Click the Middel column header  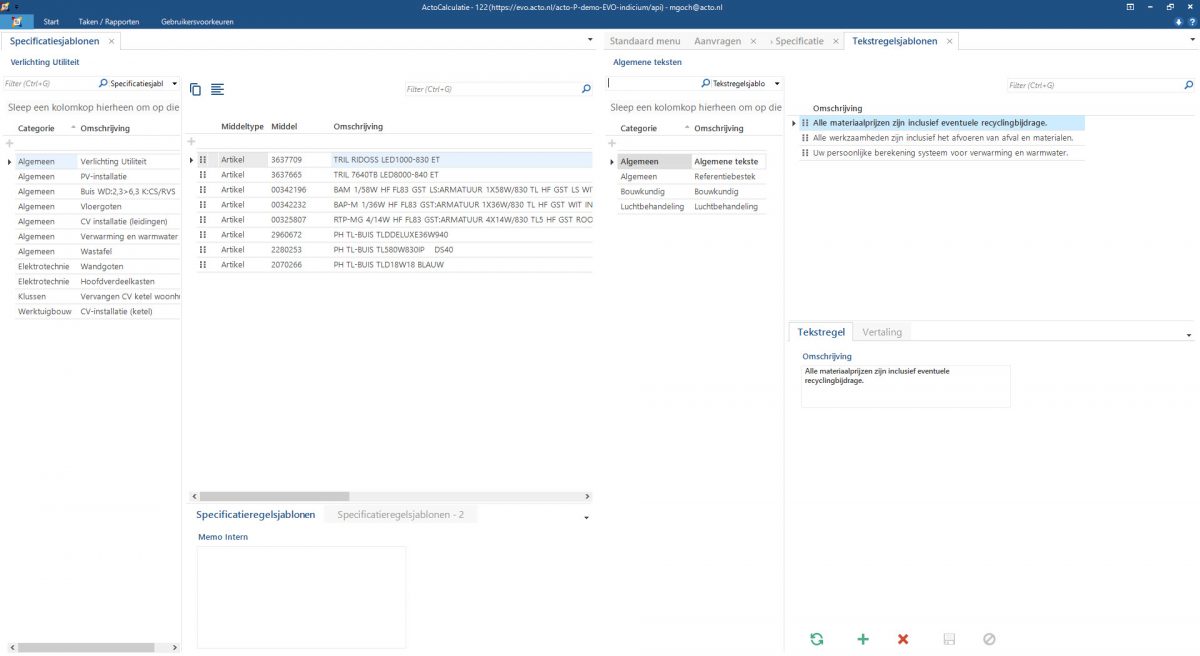pyautogui.click(x=284, y=126)
